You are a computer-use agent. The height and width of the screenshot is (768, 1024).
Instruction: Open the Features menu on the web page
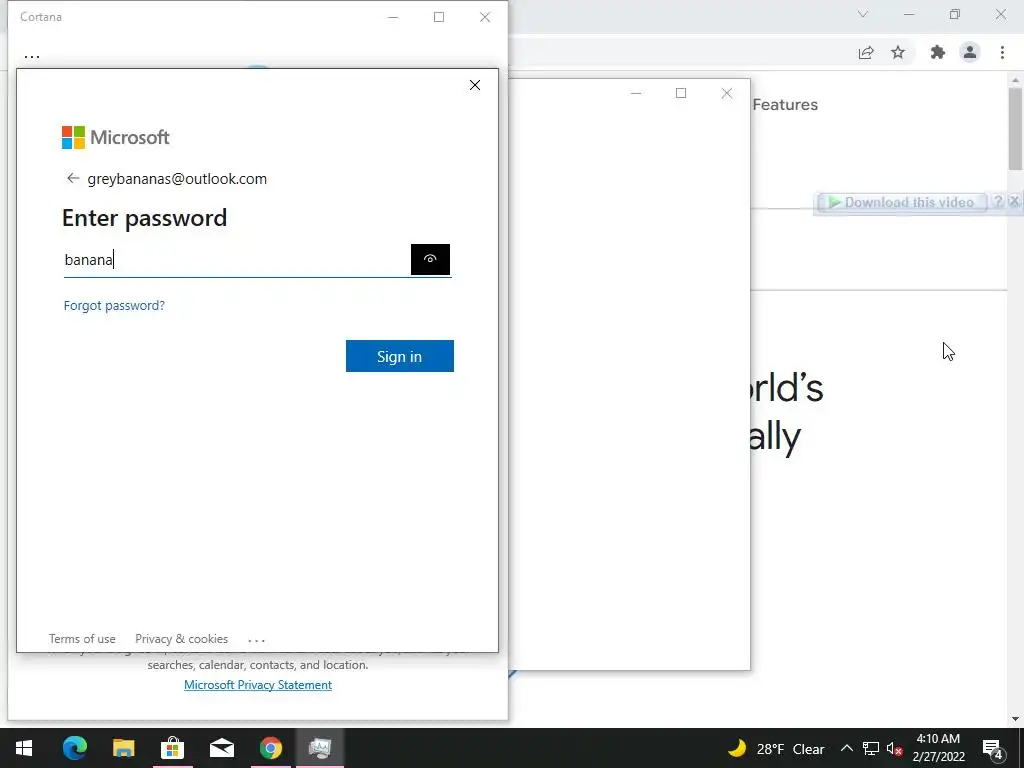(785, 104)
